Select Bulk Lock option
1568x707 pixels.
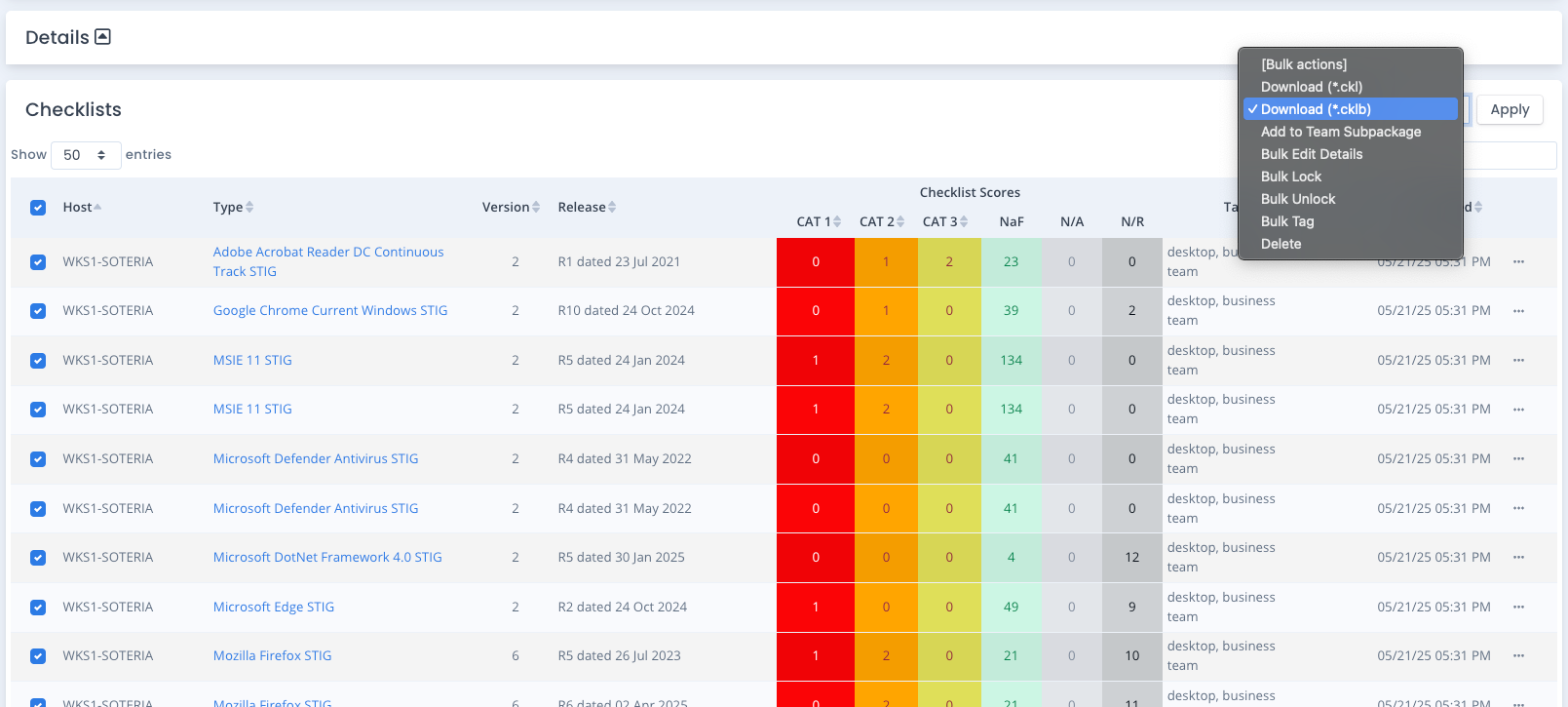pyautogui.click(x=1351, y=177)
